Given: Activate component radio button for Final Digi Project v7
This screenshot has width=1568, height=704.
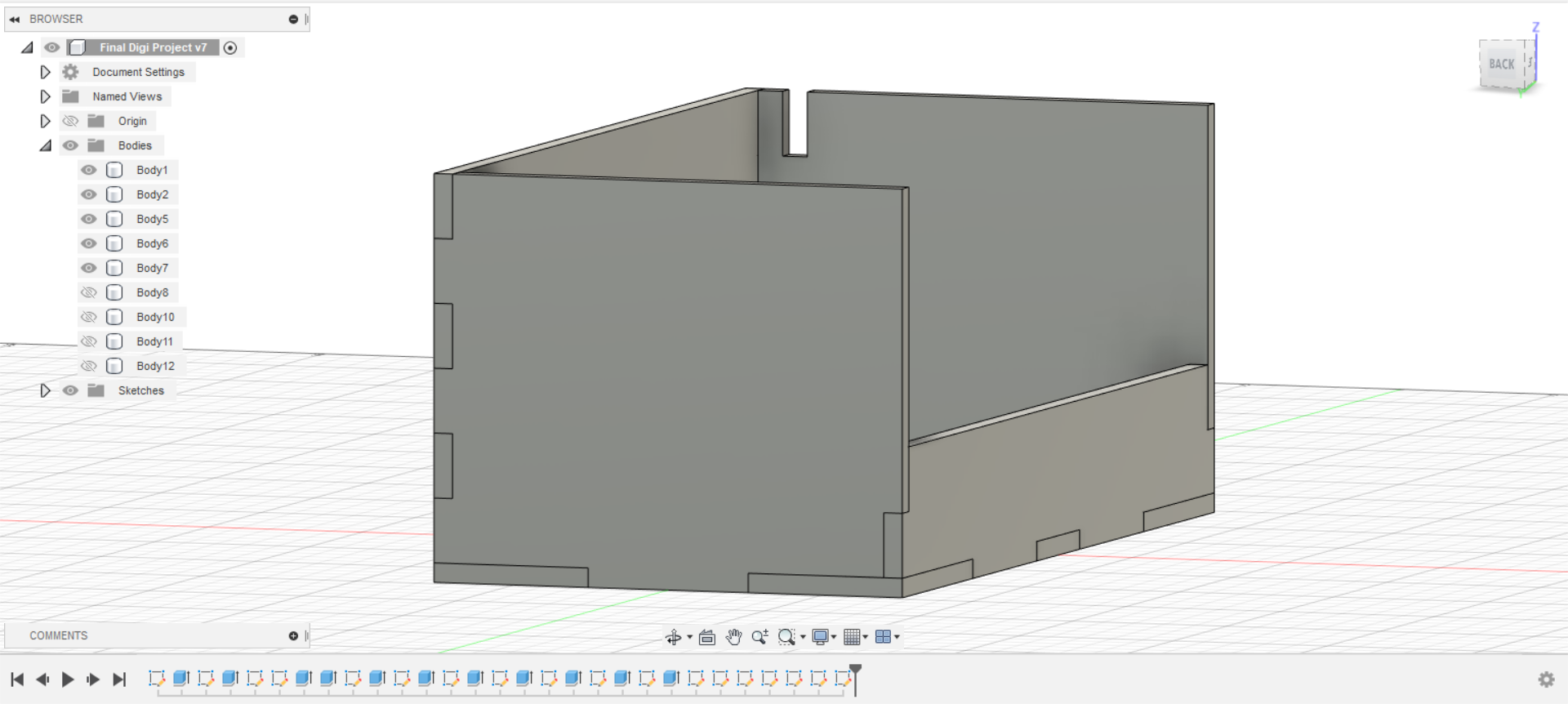Looking at the screenshot, I should 230,47.
